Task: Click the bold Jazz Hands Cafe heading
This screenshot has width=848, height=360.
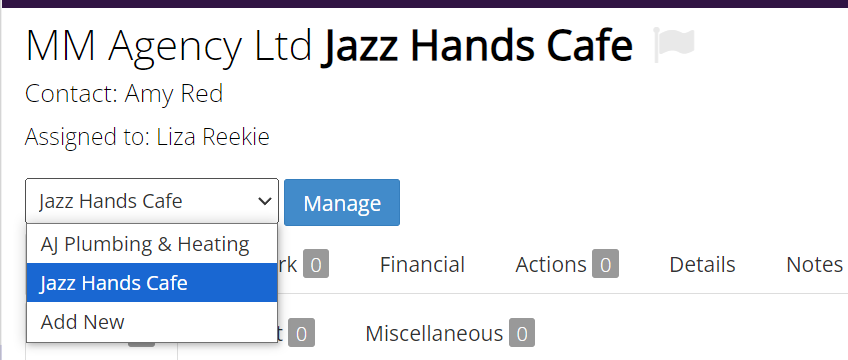Action: coord(477,45)
